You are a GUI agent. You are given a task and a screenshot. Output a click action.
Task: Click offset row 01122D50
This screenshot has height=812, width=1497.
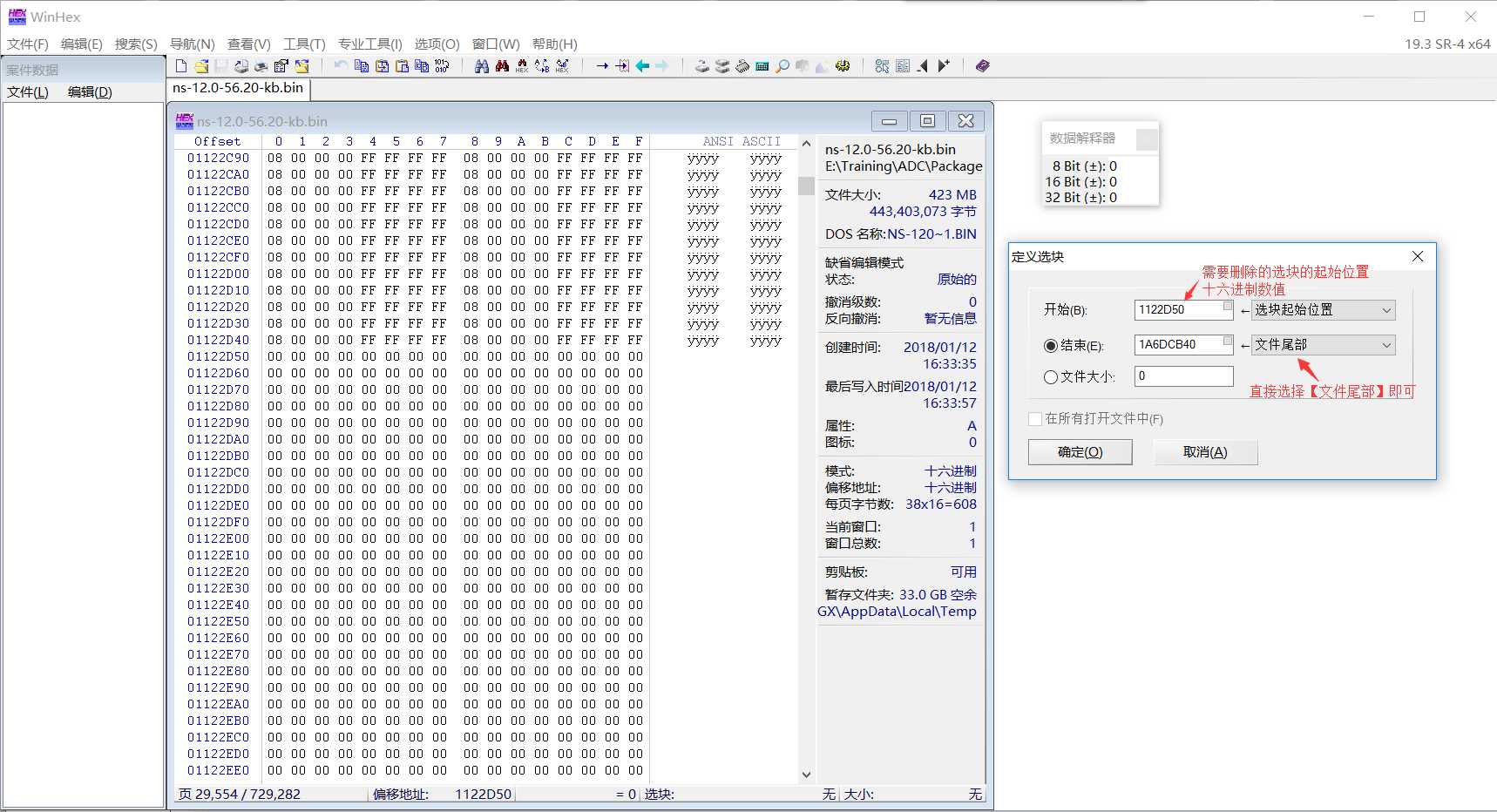tap(218, 356)
